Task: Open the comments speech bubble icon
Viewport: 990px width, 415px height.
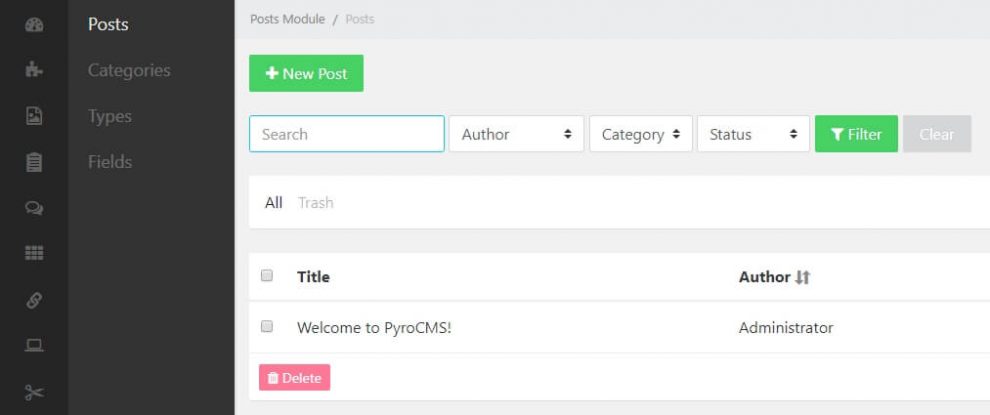Action: (x=34, y=208)
